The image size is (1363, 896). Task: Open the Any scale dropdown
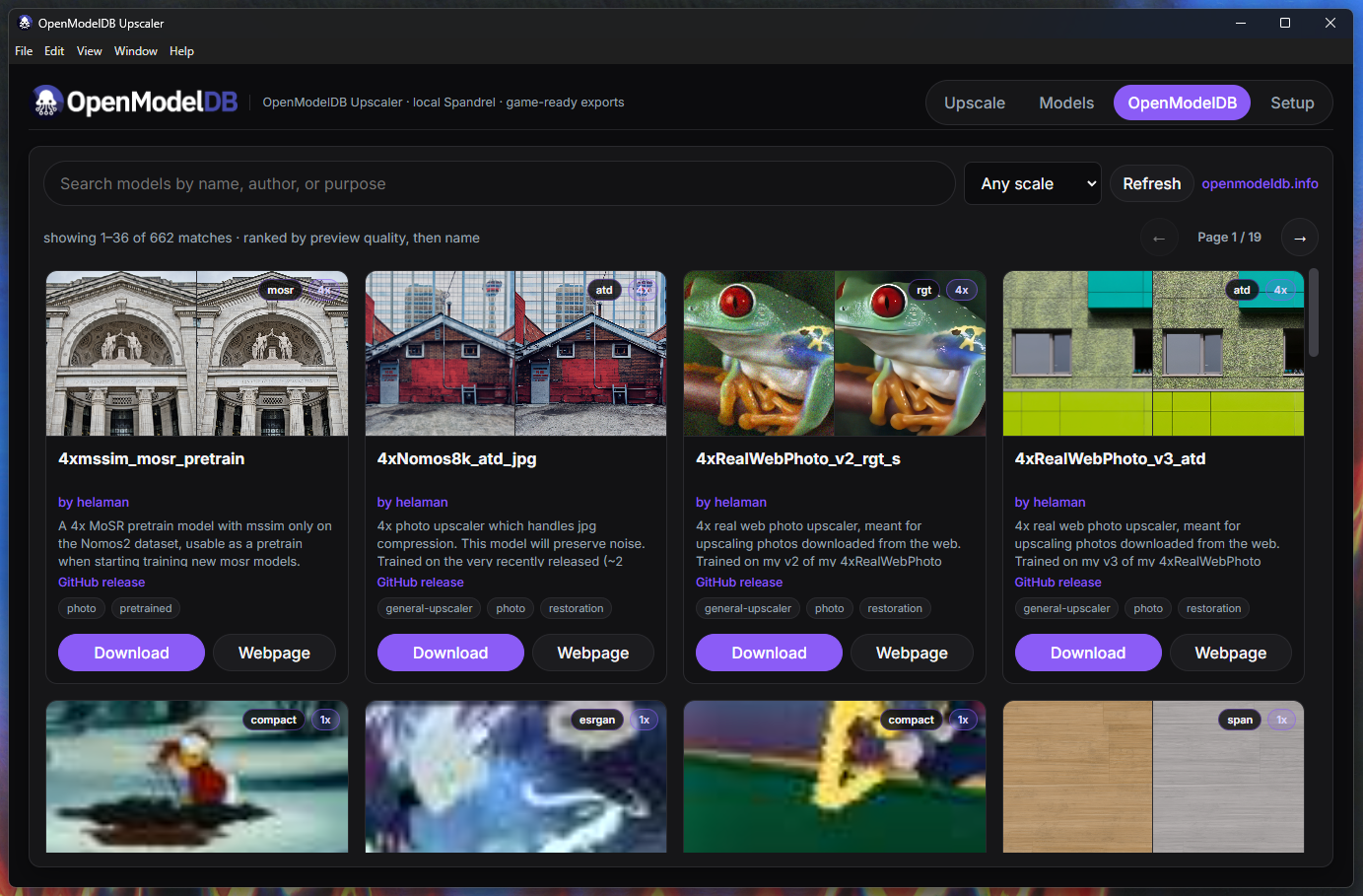(x=1032, y=183)
